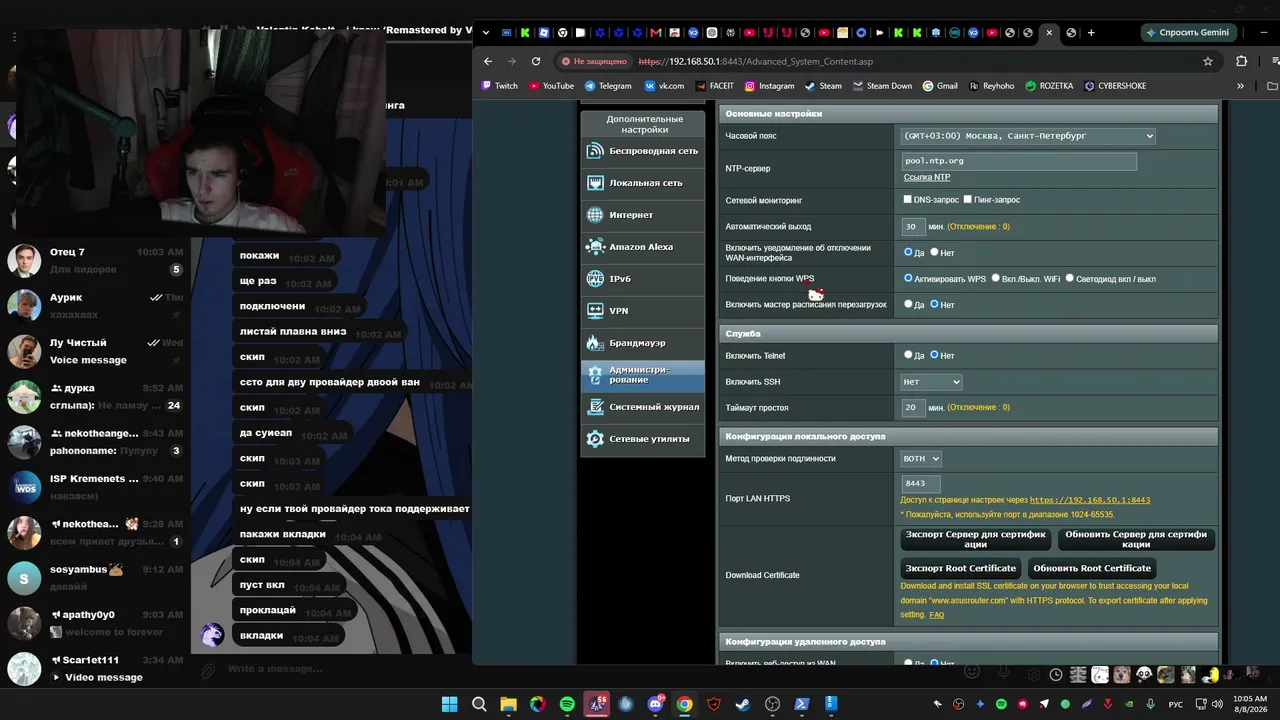Click the auto-logout minutes field
Viewport: 1280px width, 720px height.
(x=912, y=227)
